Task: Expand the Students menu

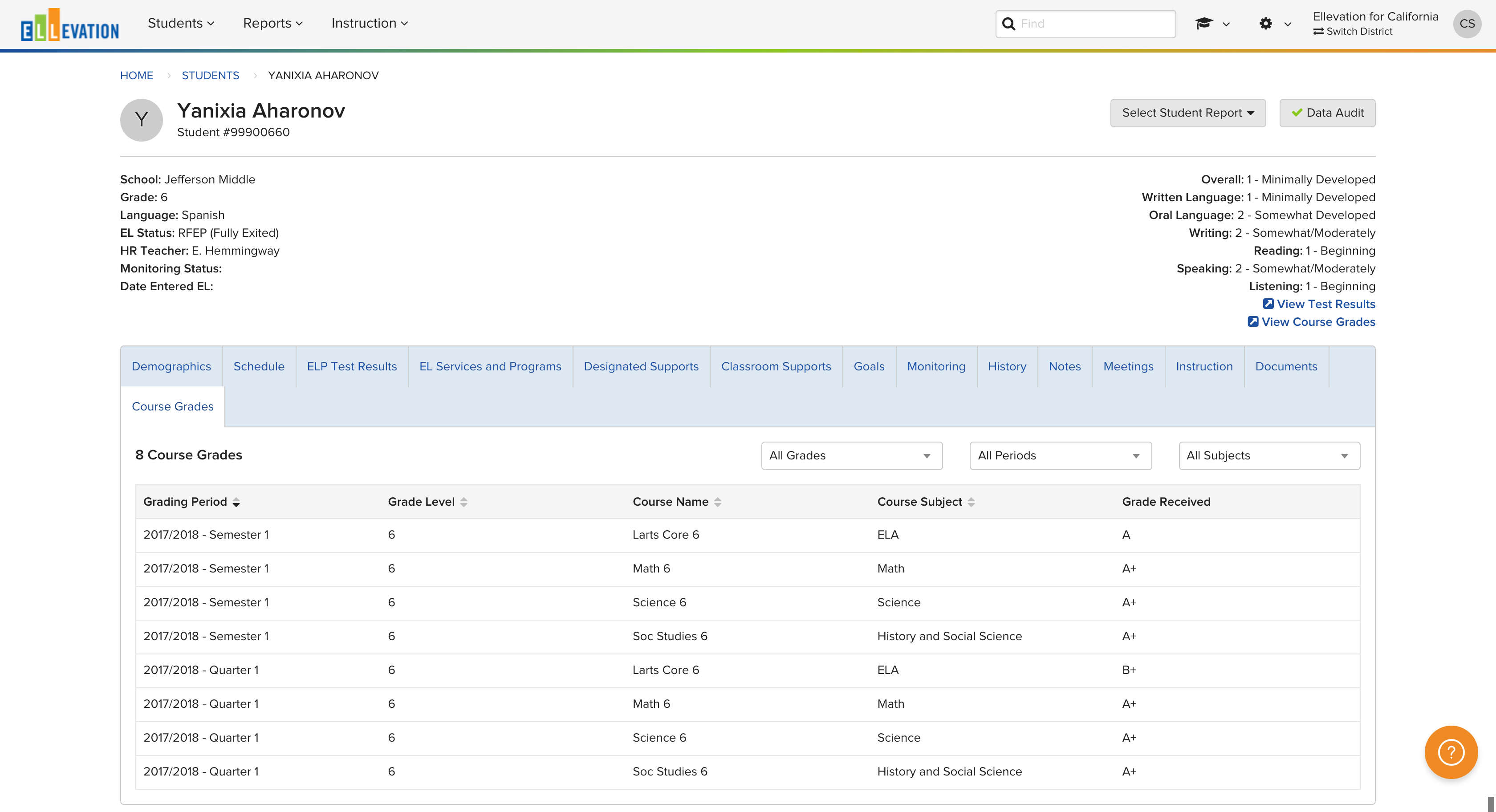Action: [181, 23]
